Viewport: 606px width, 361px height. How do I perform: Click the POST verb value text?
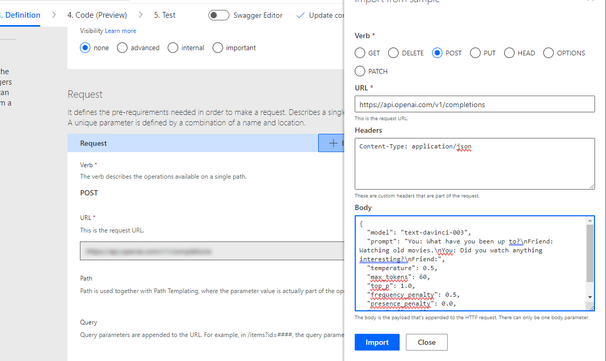tap(89, 193)
